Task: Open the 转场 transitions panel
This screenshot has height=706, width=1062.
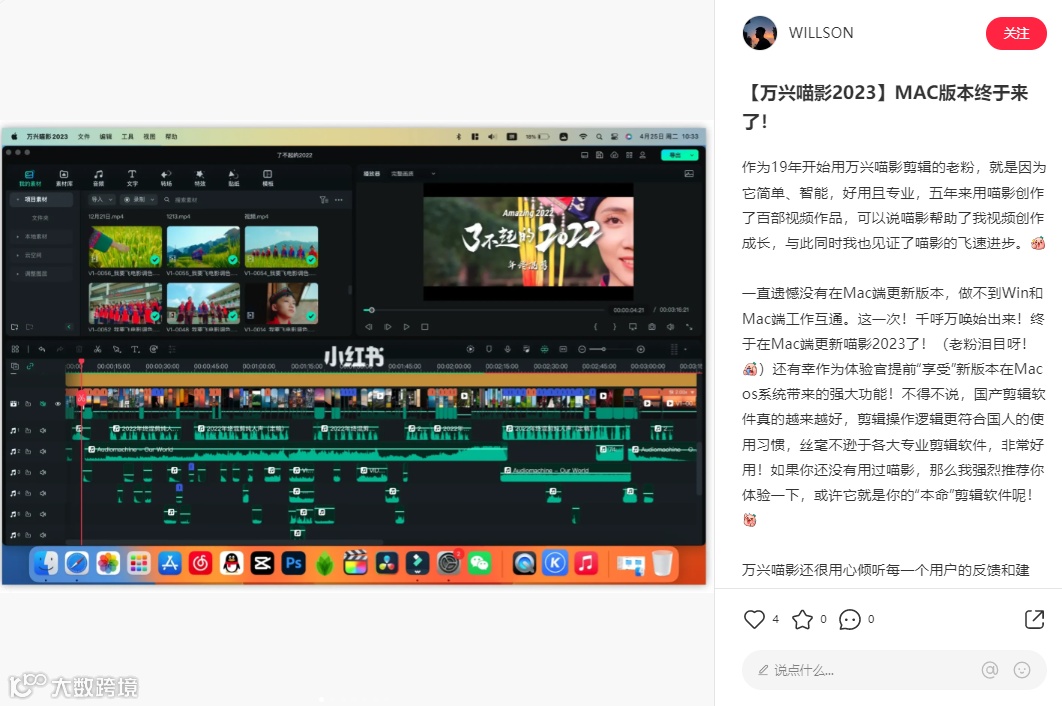Action: [x=167, y=178]
